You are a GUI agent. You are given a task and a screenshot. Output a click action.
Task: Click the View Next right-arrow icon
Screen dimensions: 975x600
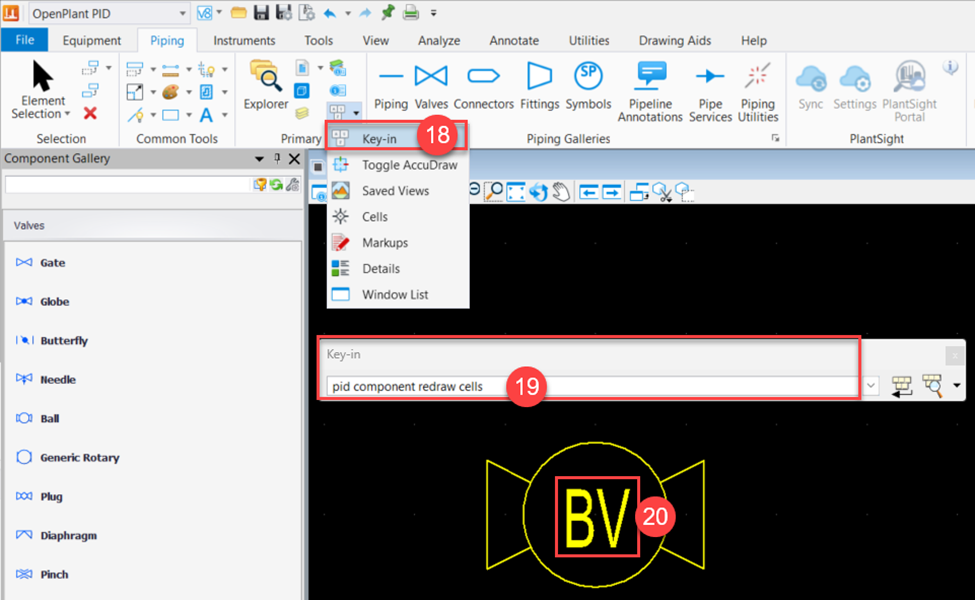point(612,192)
